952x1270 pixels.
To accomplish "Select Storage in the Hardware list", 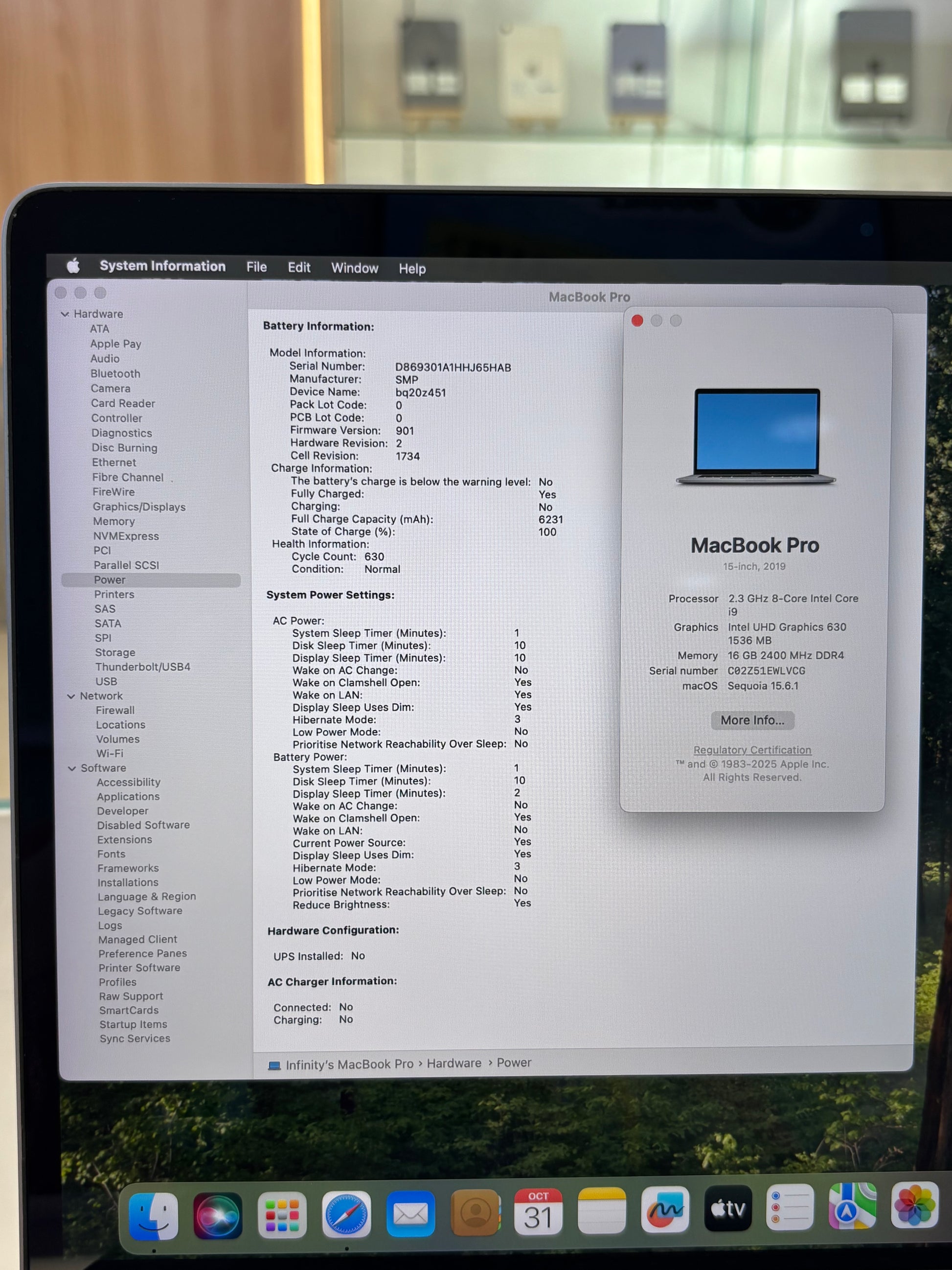I will pos(115,652).
